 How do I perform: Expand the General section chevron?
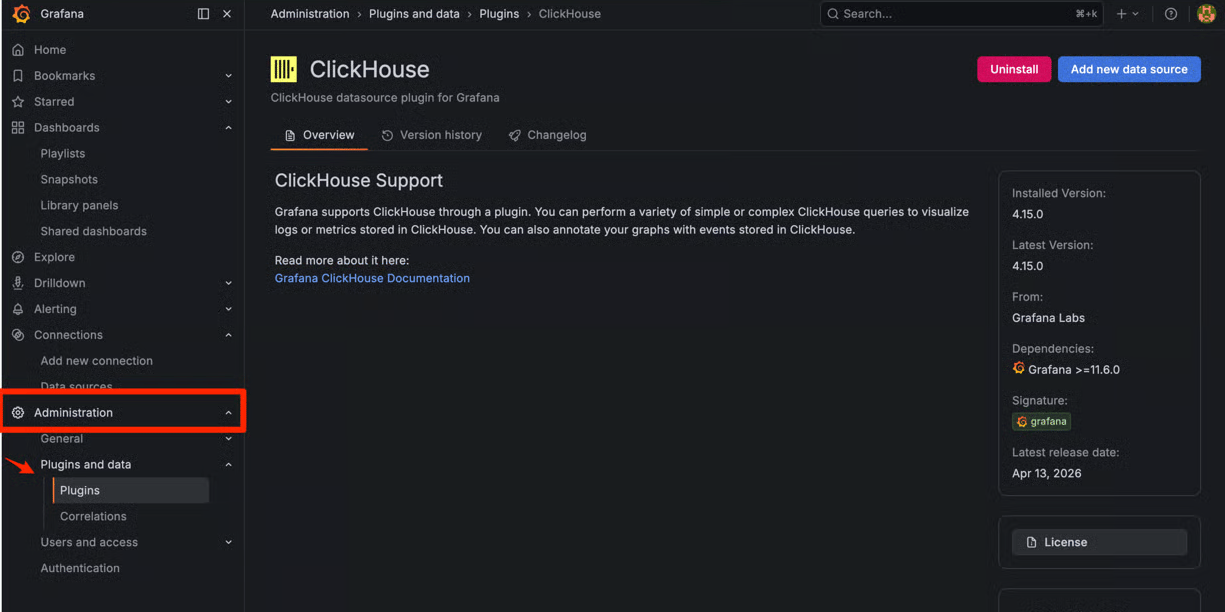coord(228,439)
